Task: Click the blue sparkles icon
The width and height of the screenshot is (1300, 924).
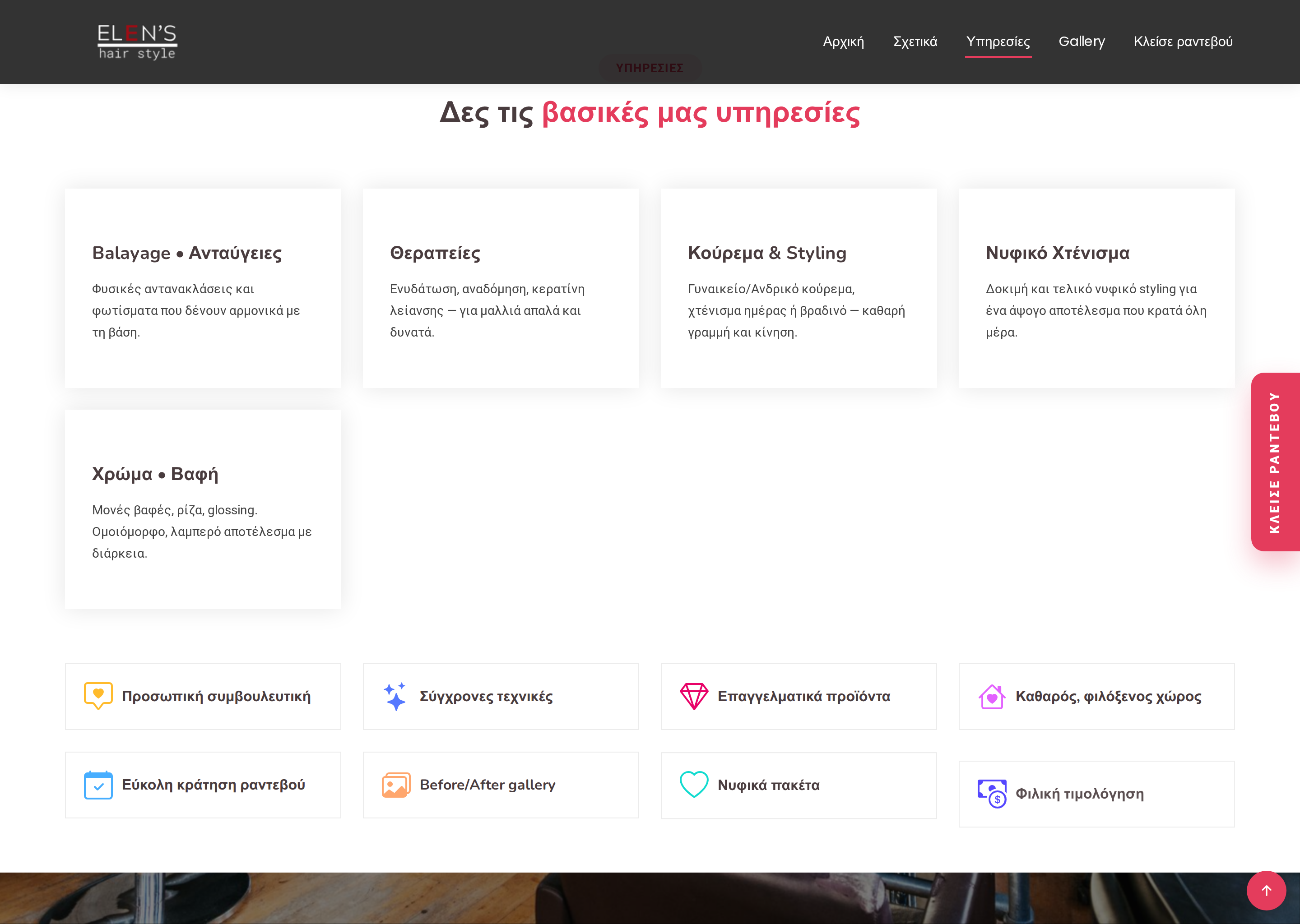Action: 395,697
